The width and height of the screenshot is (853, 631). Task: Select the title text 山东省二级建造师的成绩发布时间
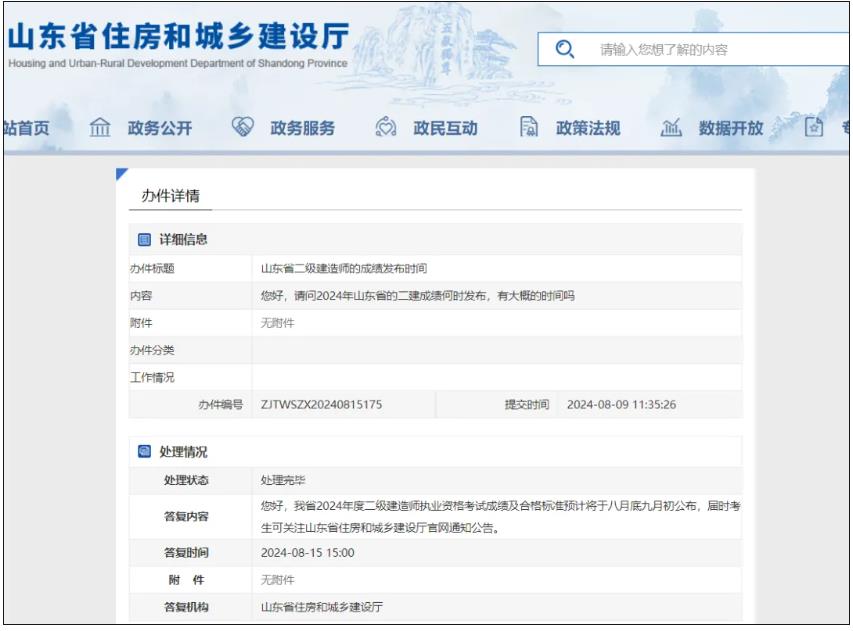(344, 268)
